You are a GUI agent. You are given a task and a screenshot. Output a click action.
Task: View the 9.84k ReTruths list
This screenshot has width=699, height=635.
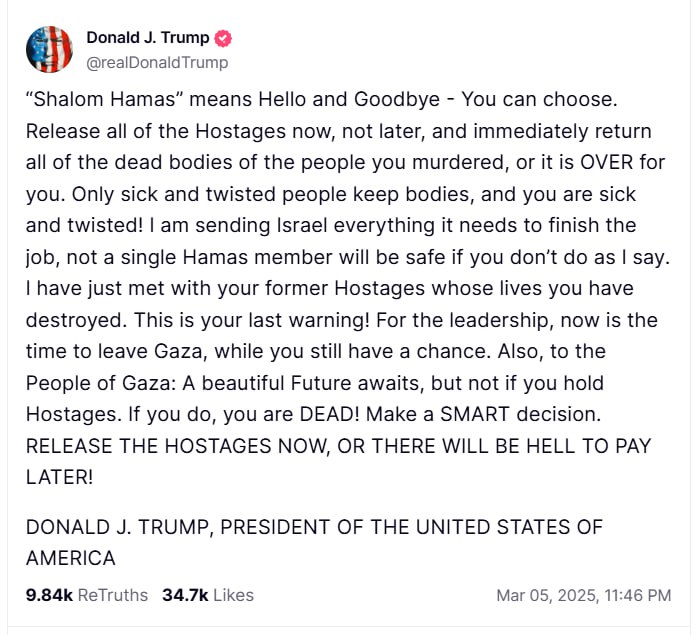(x=87, y=595)
